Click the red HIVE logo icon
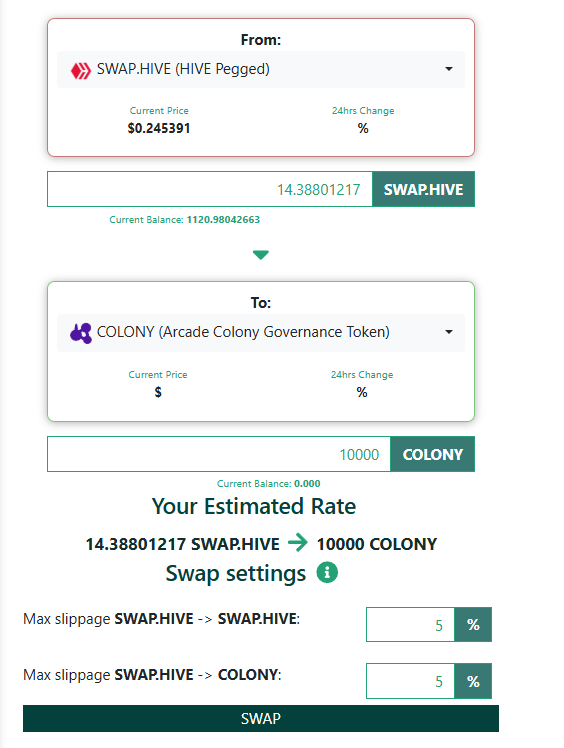The height and width of the screenshot is (748, 564). point(81,71)
